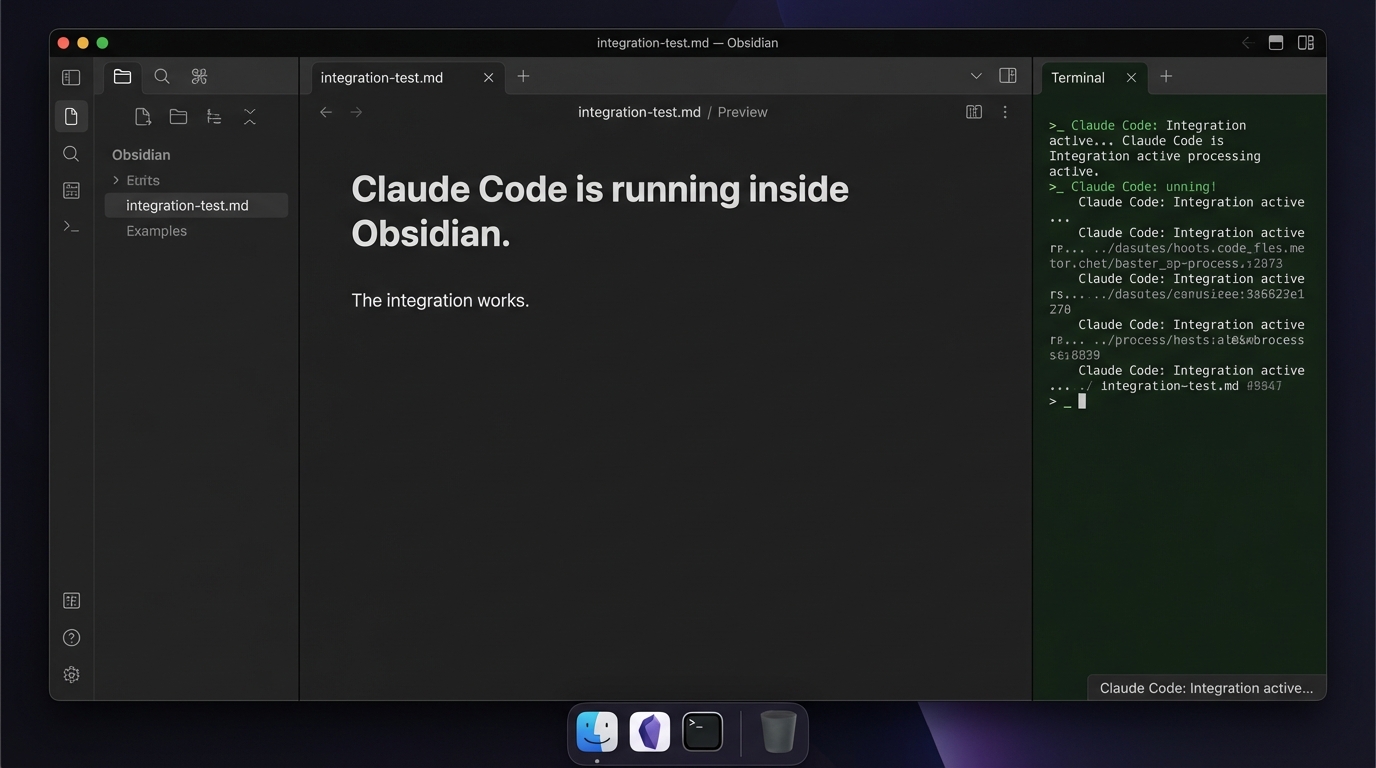Change sort order of the file list
The width and height of the screenshot is (1376, 768).
point(214,116)
